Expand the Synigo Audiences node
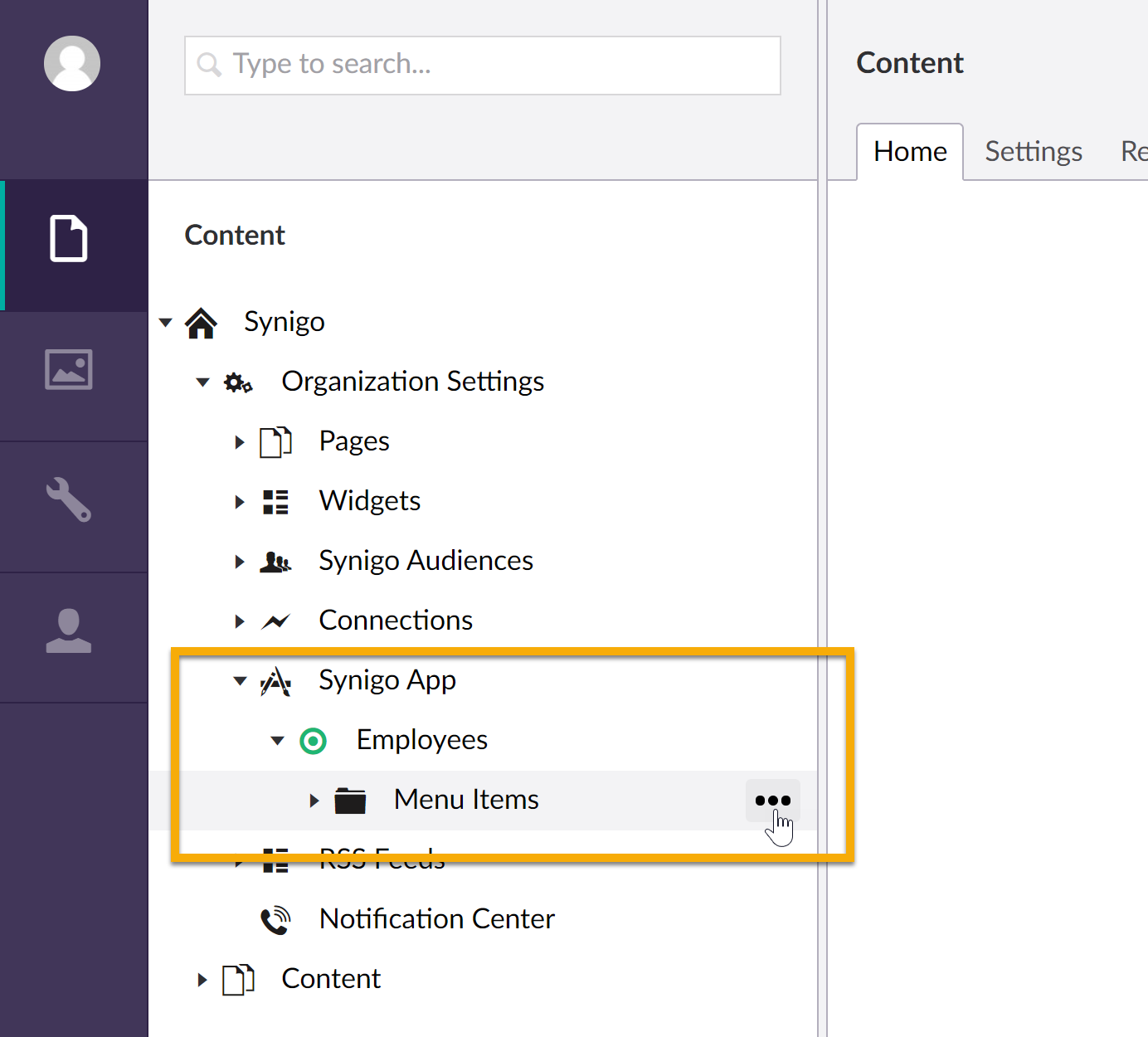 tap(240, 562)
